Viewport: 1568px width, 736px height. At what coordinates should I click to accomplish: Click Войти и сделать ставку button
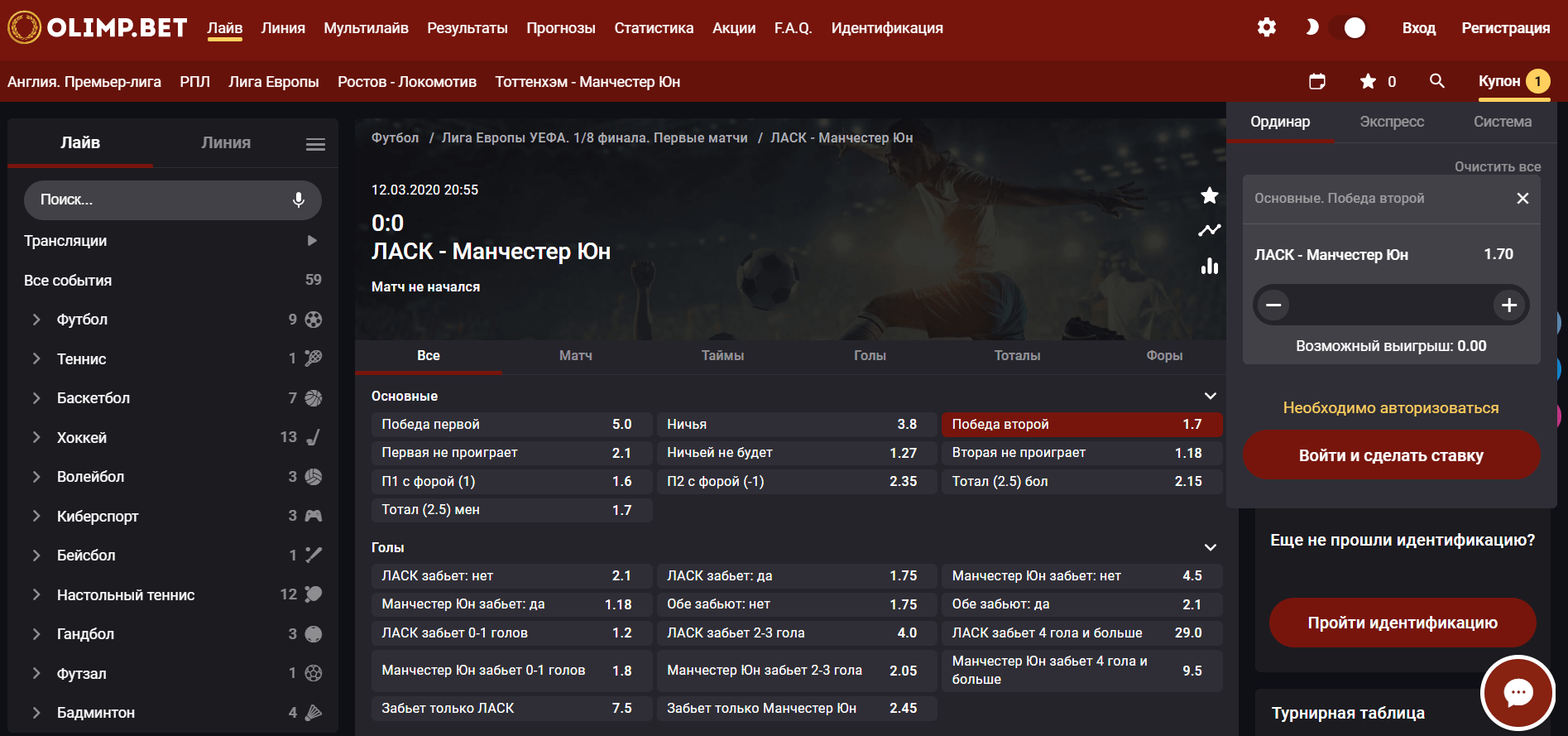1391,455
